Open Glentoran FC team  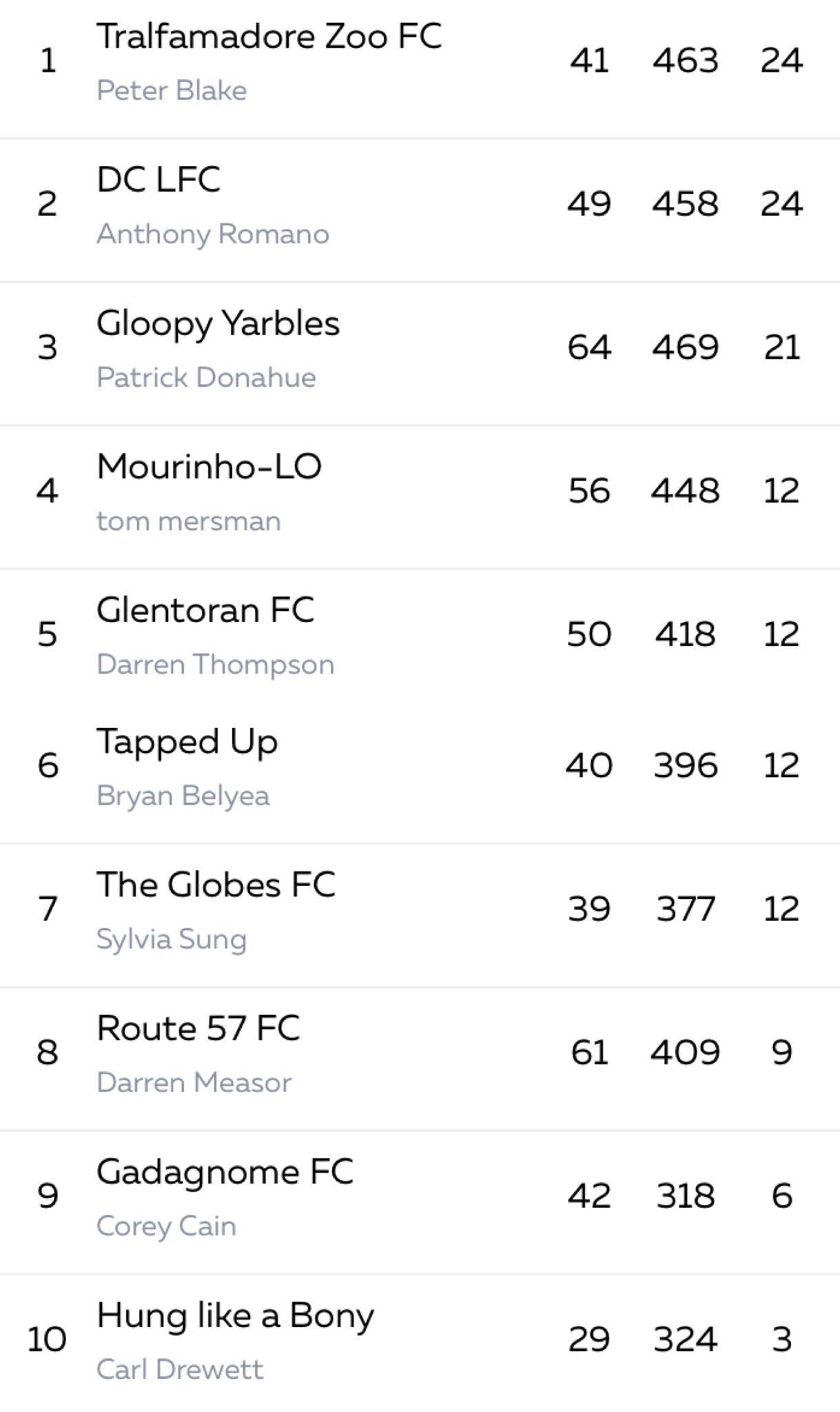tap(205, 609)
